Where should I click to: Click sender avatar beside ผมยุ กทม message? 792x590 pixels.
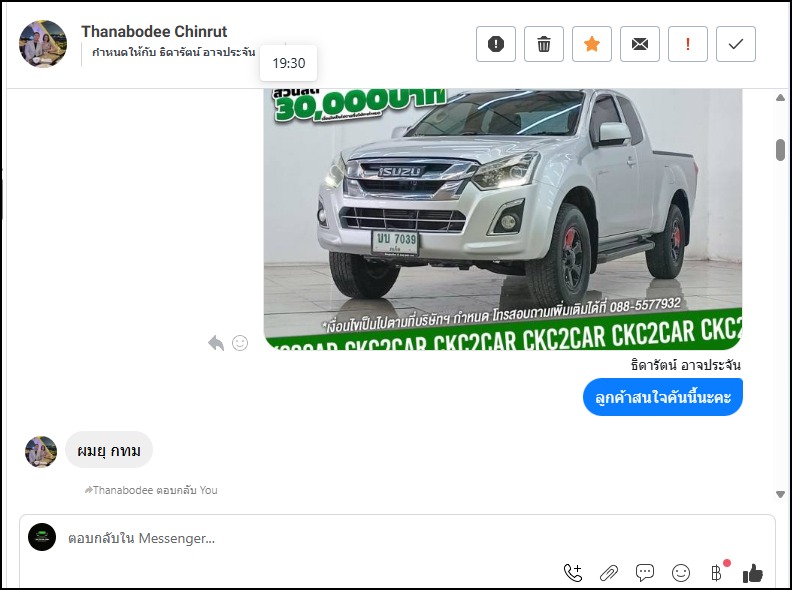coord(41,452)
